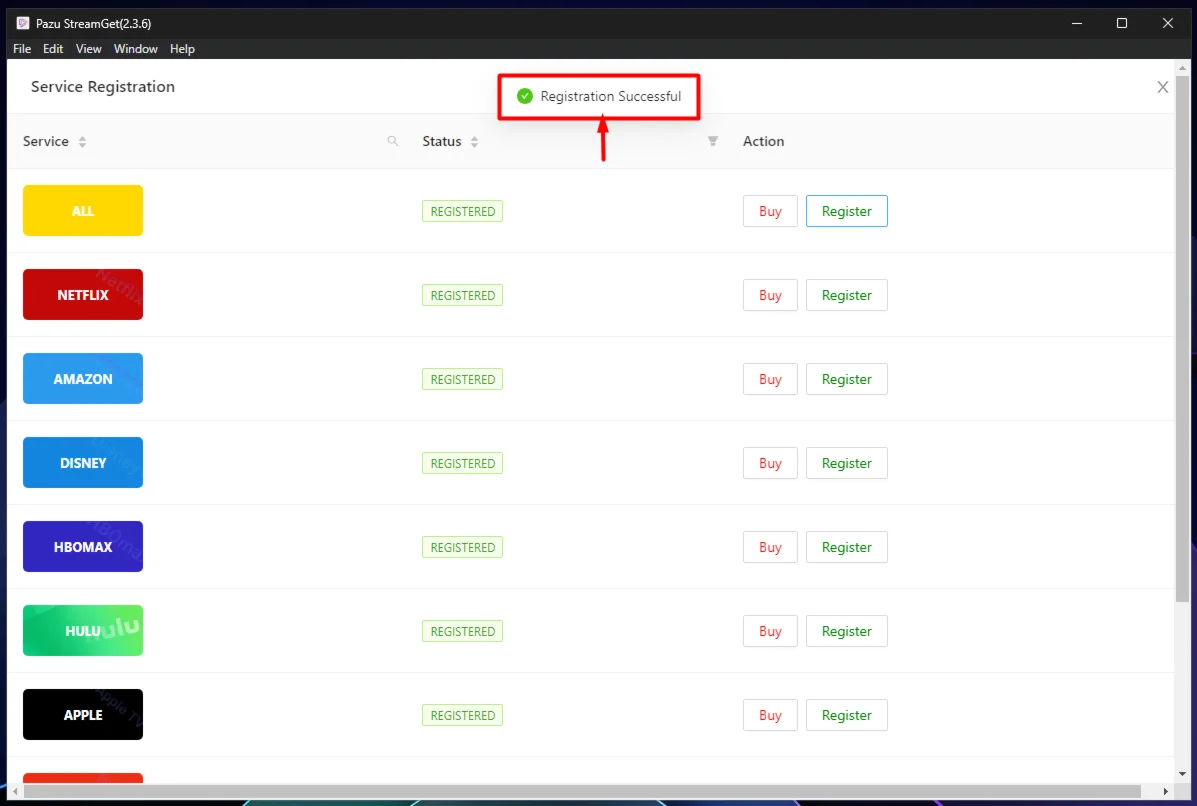Image resolution: width=1197 pixels, height=806 pixels.
Task: Click Register for the ALL service
Action: pos(847,211)
